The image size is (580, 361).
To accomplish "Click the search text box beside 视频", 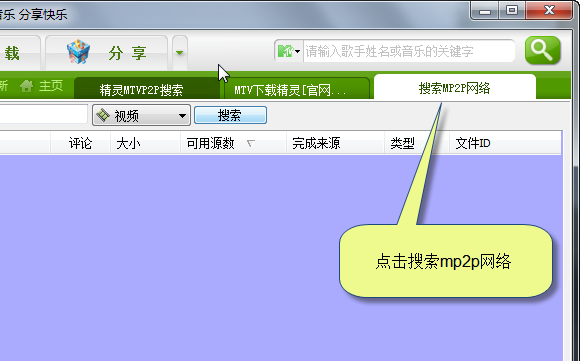I will pyautogui.click(x=44, y=114).
